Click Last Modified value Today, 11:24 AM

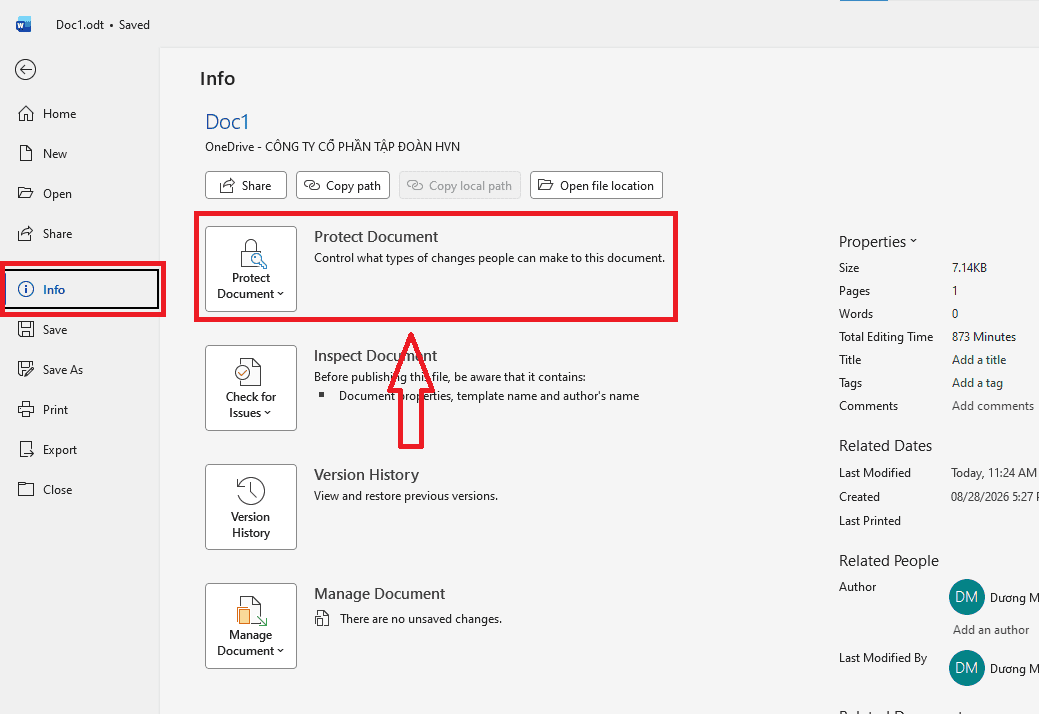(994, 473)
